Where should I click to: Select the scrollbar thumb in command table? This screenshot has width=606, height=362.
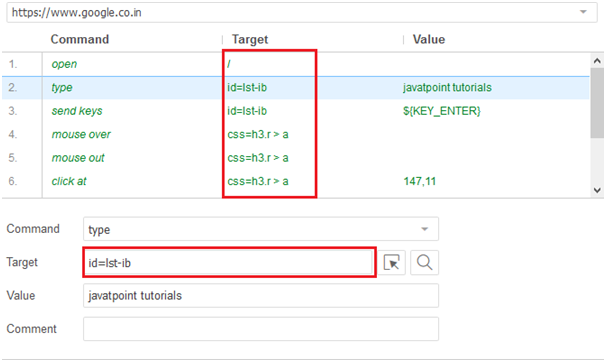[x=597, y=103]
